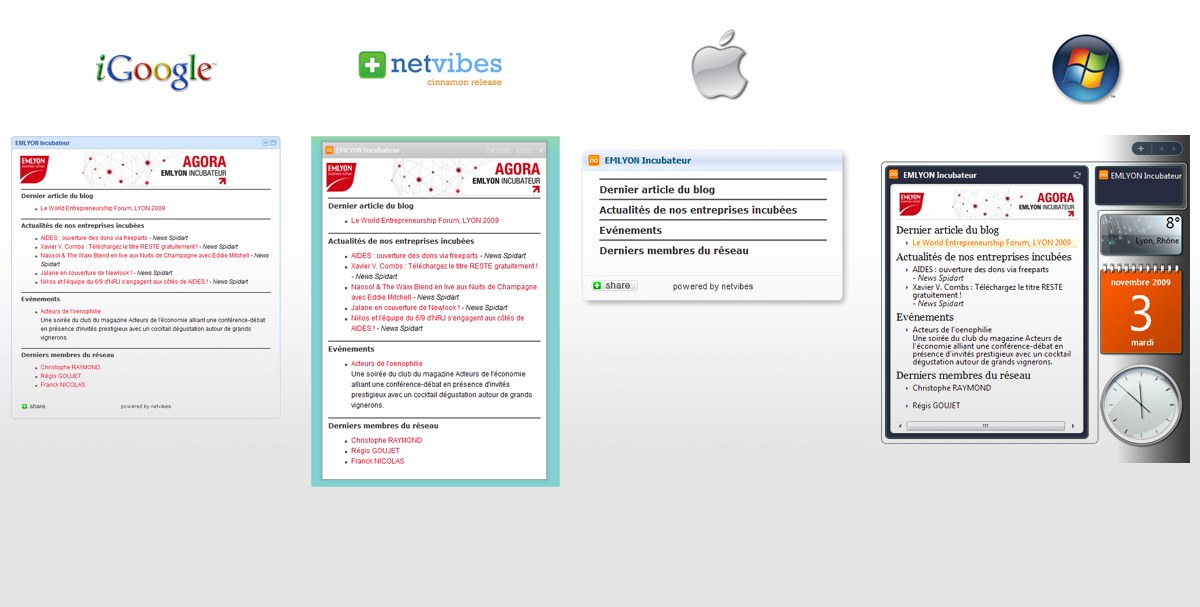Viewport: 1200px width, 607px height.
Task: Close the netvibes EMLYON Incubateur widget
Action: pos(541,150)
